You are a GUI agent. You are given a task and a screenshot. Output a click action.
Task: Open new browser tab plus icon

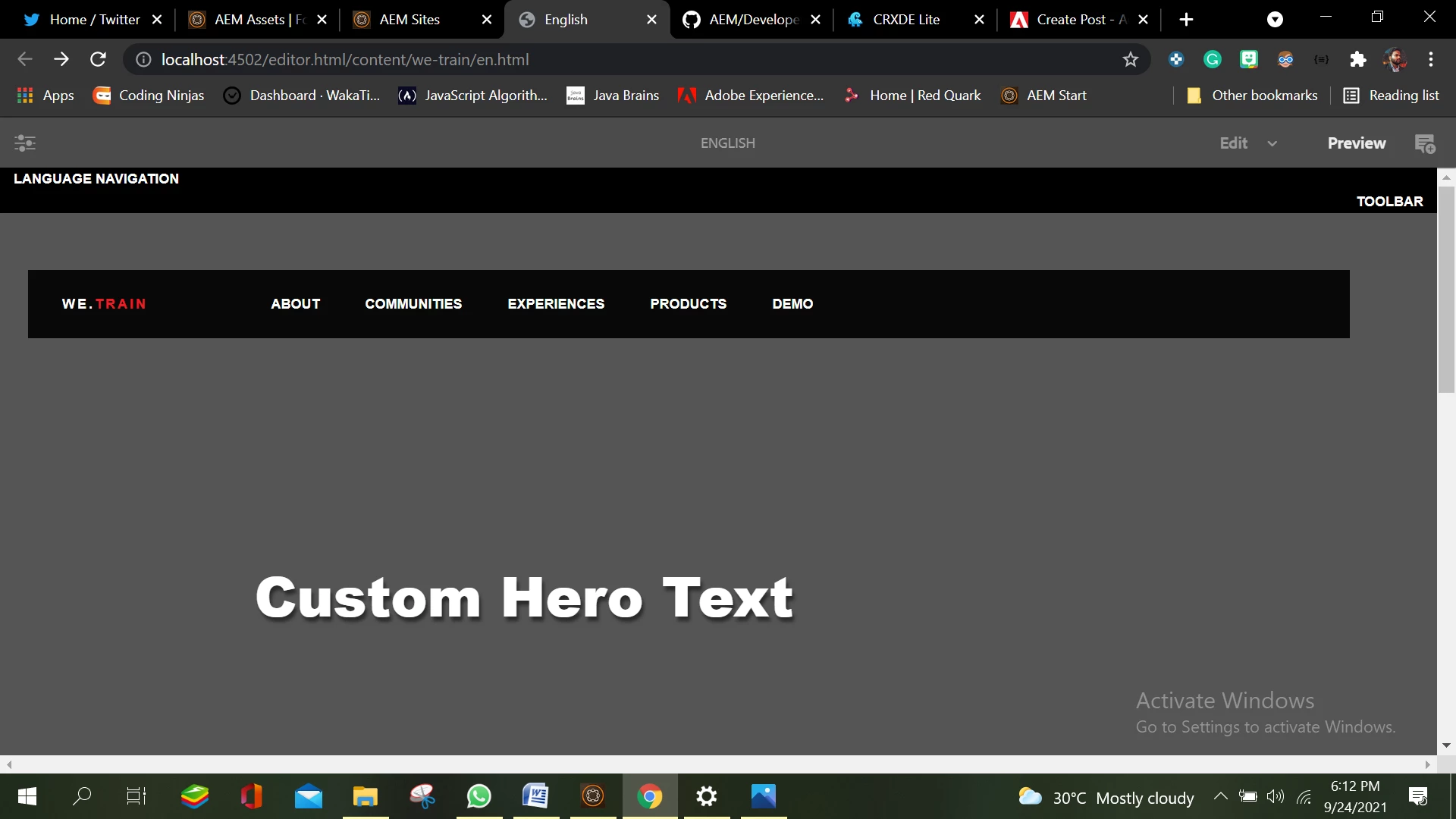[1186, 20]
